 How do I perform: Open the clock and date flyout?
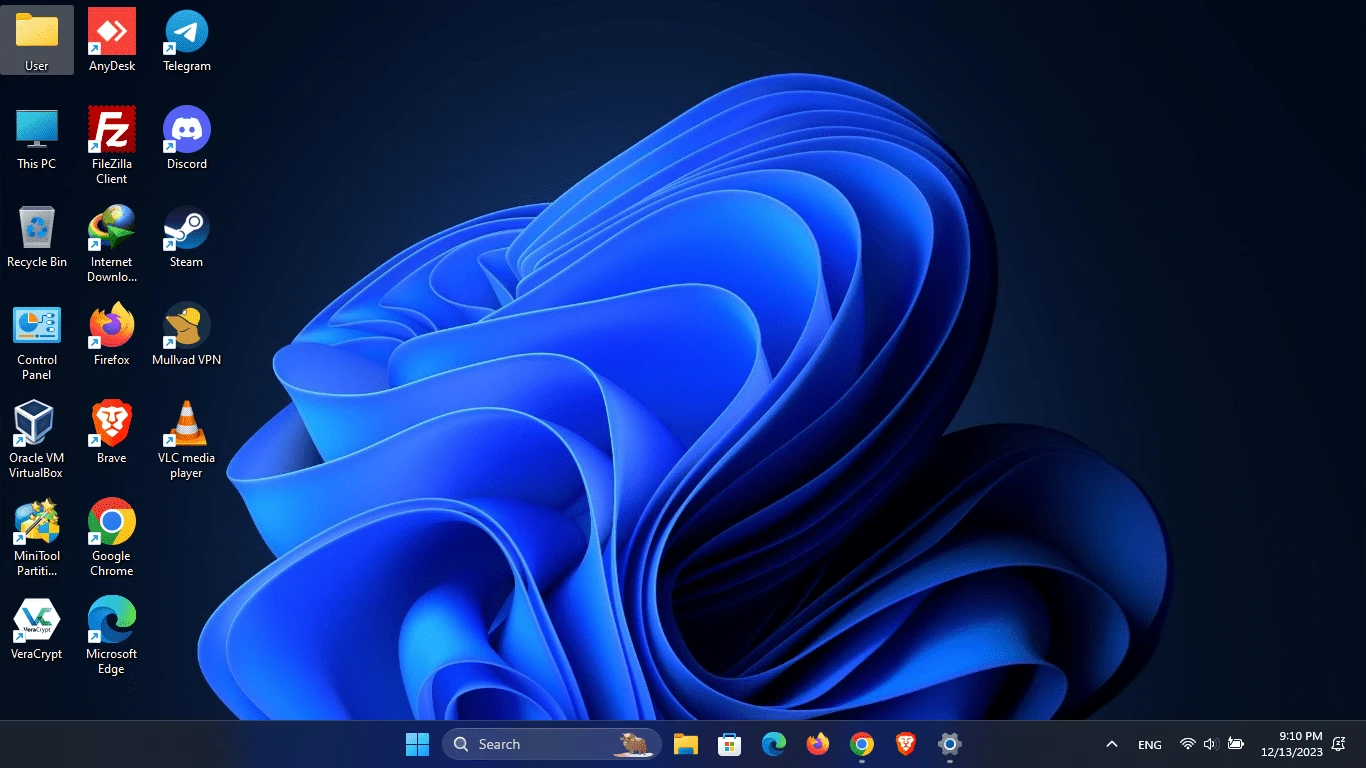coord(1290,744)
